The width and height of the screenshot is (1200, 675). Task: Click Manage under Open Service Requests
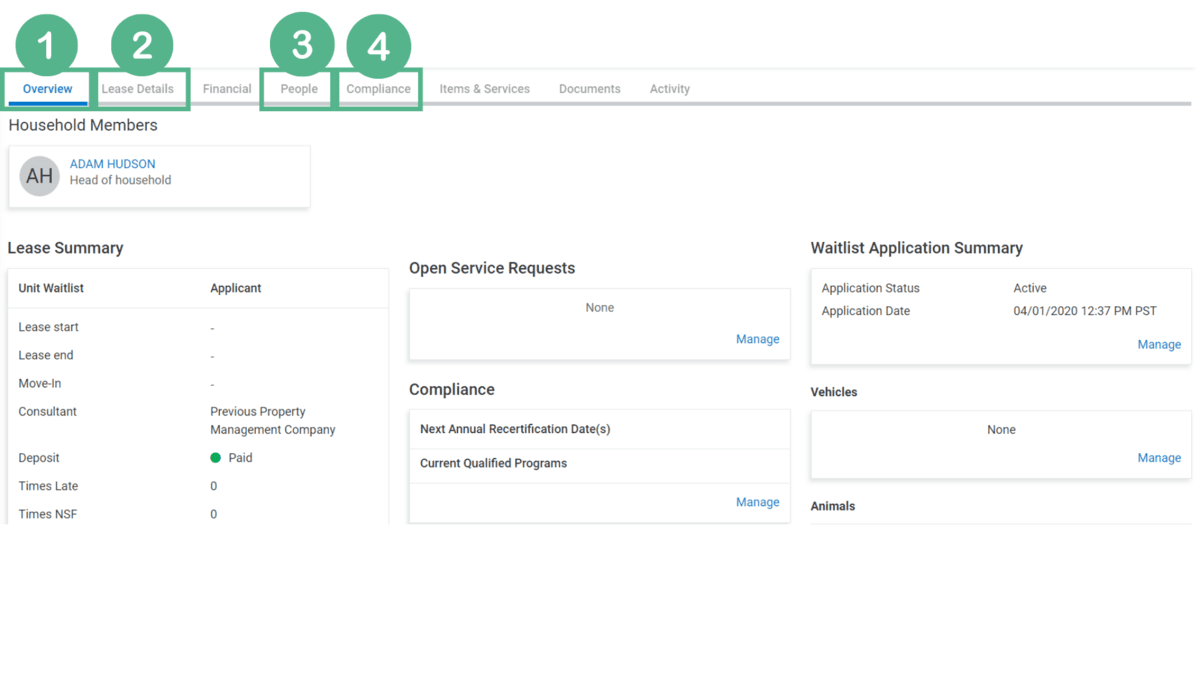point(757,339)
